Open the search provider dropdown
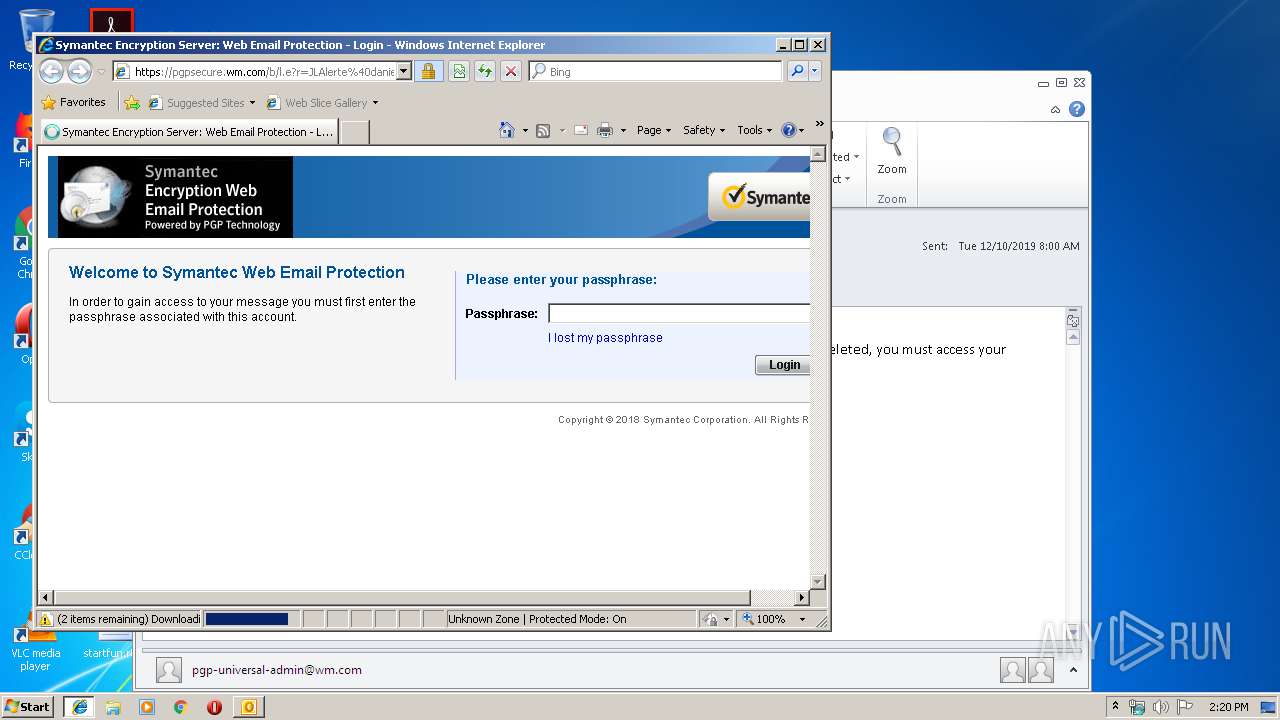Screen dimensions: 1280x720 815,71
